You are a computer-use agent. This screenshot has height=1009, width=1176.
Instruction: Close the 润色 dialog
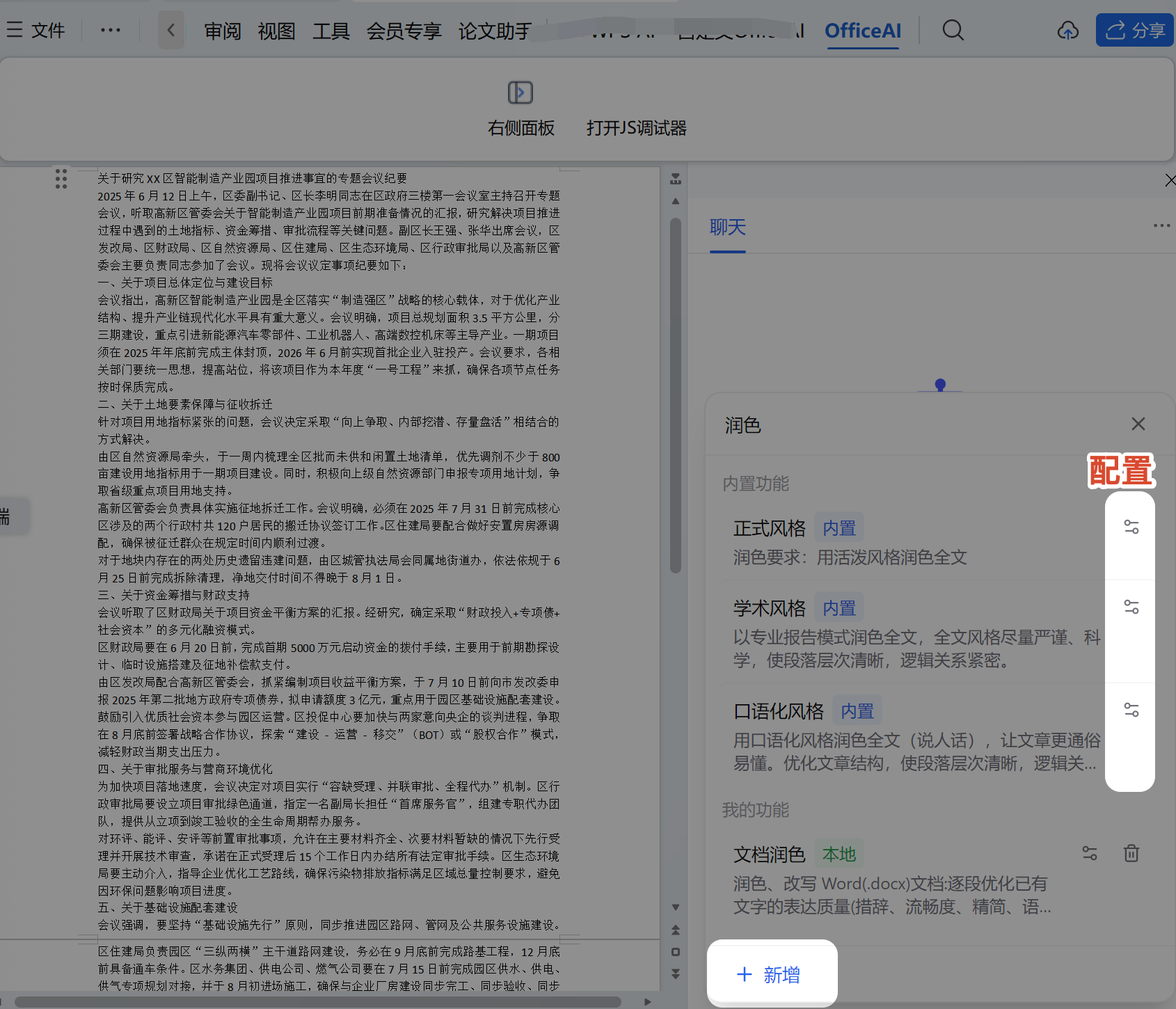point(1138,424)
